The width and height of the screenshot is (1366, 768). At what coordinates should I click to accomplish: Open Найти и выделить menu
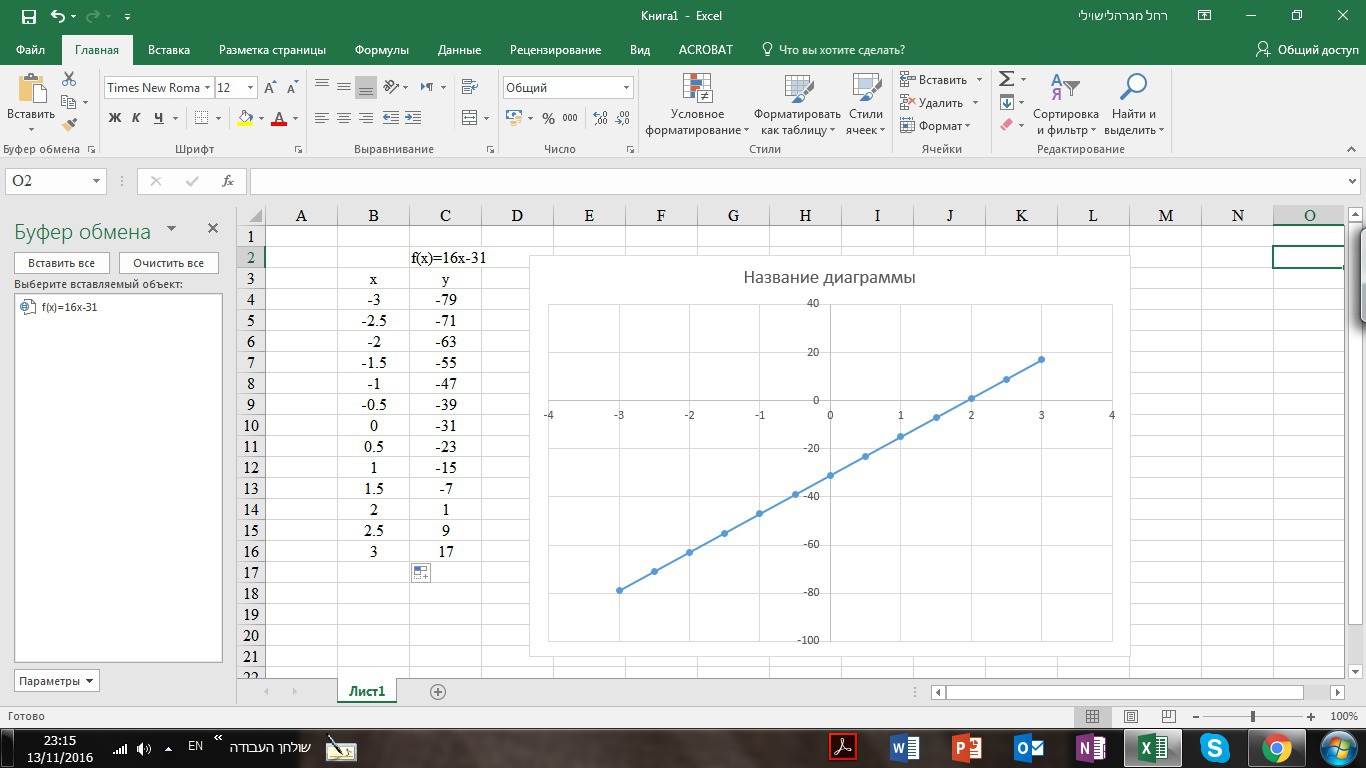[x=1134, y=104]
